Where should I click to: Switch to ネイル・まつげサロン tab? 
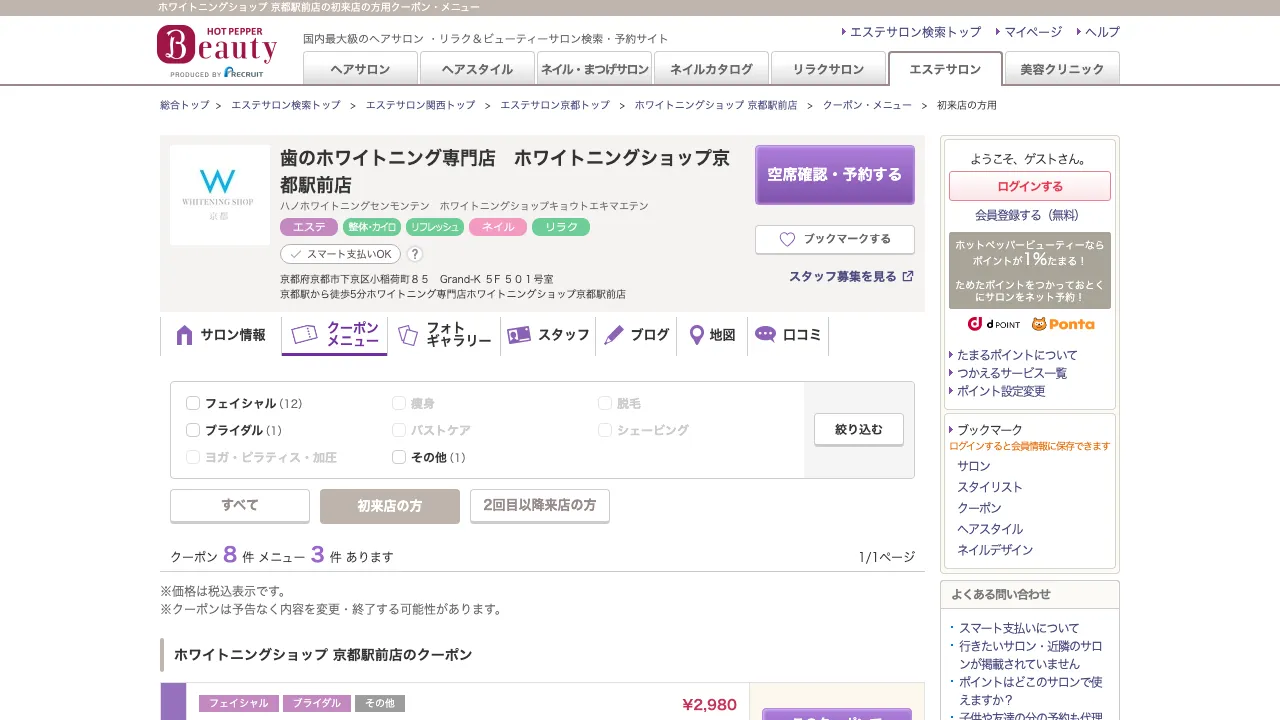[x=594, y=68]
